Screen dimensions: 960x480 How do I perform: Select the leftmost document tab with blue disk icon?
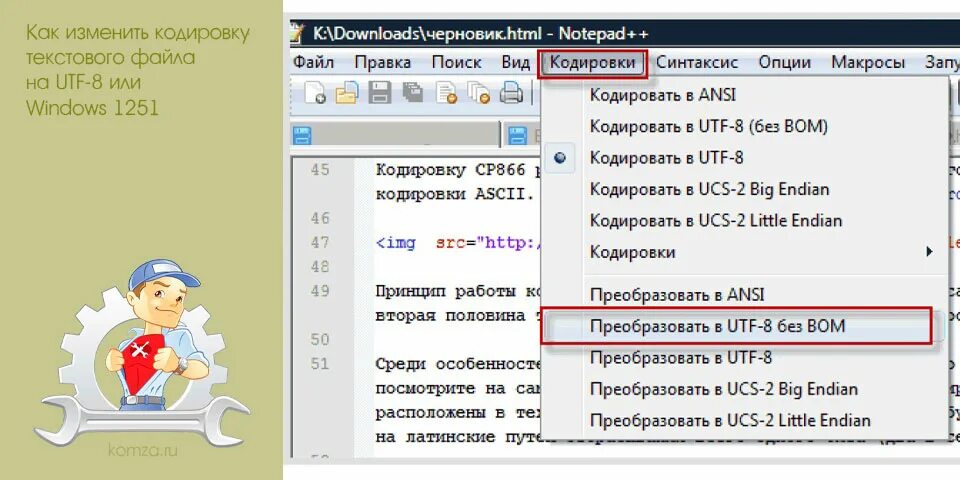[301, 135]
